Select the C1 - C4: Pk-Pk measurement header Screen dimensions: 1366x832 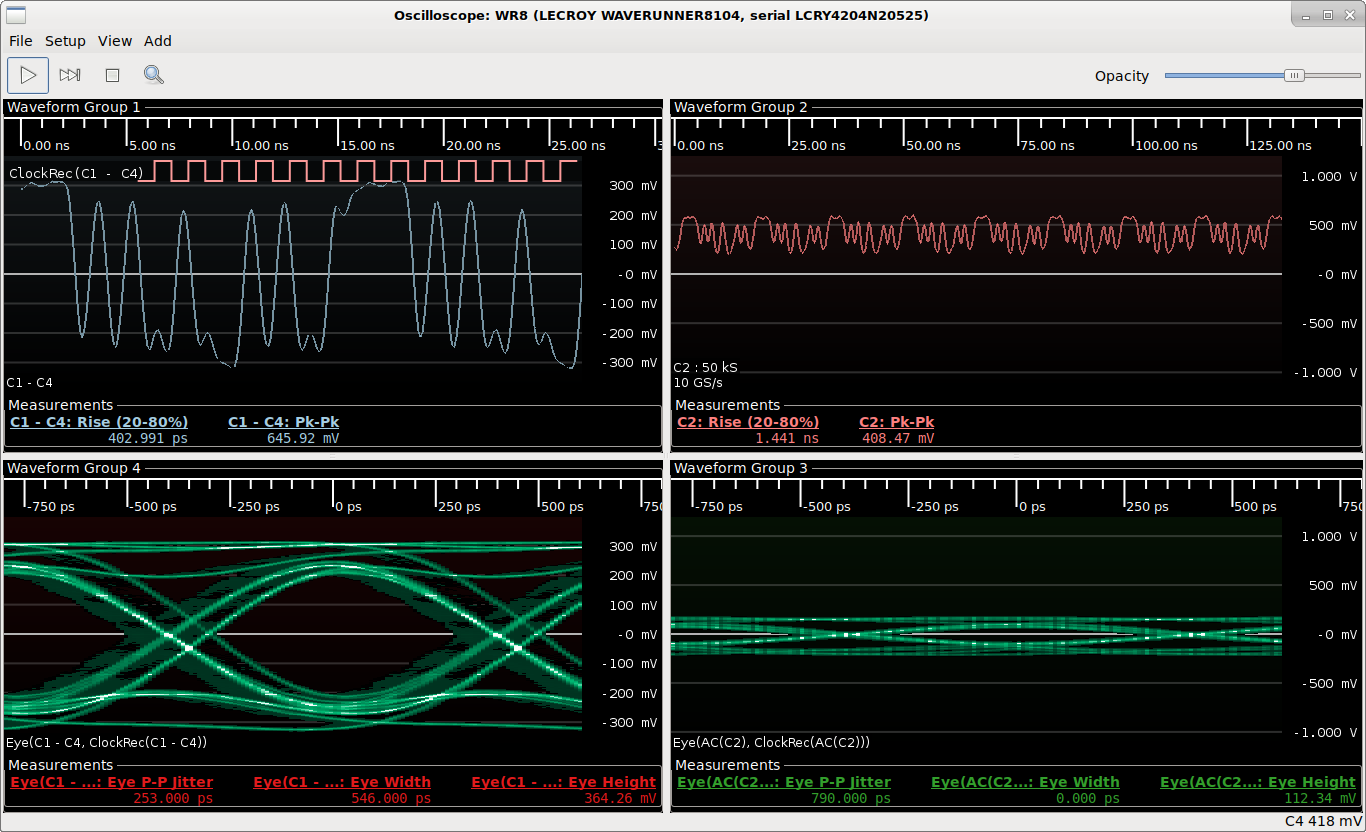[283, 422]
